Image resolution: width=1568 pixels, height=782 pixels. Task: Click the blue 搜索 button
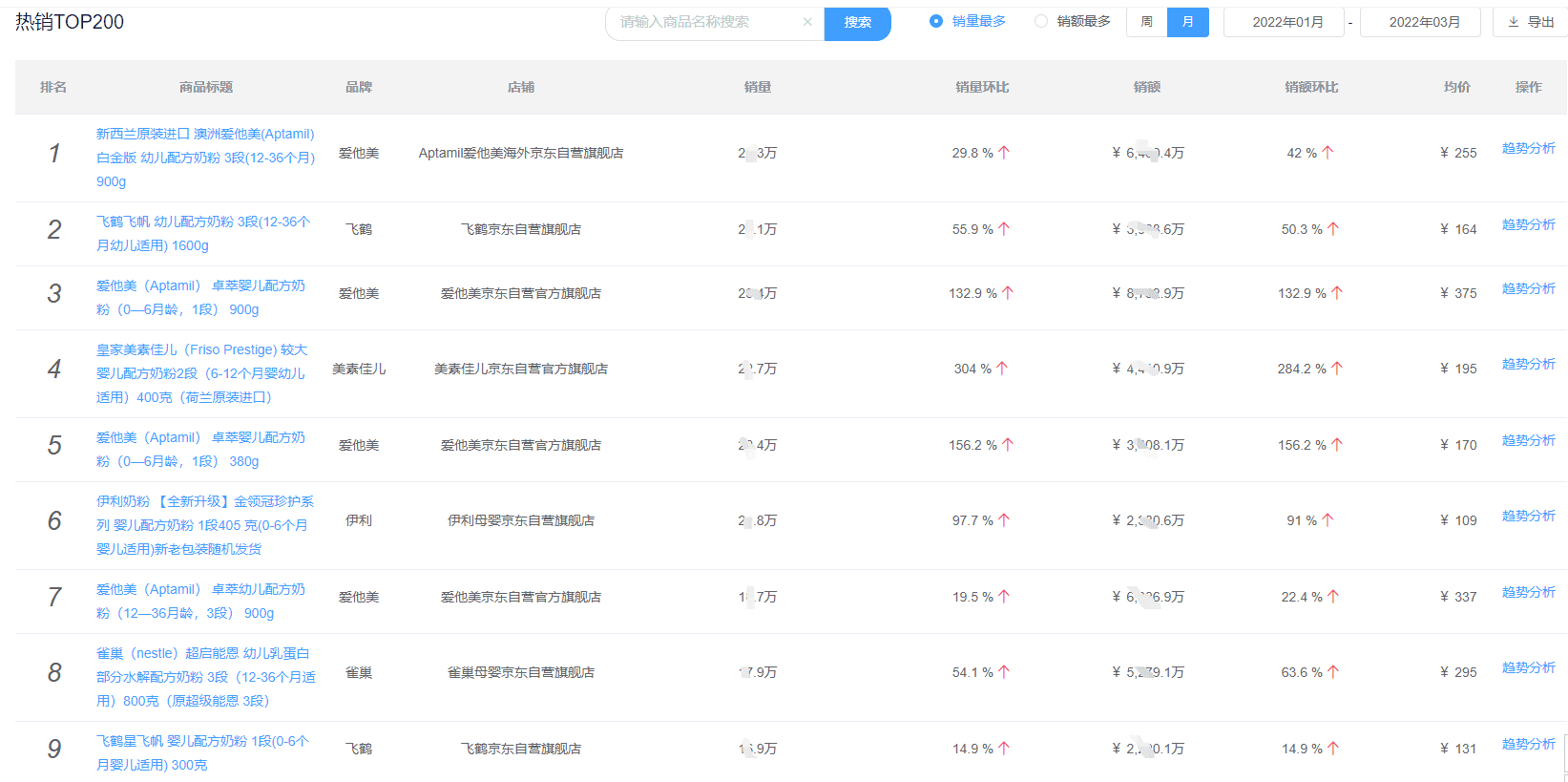[857, 22]
